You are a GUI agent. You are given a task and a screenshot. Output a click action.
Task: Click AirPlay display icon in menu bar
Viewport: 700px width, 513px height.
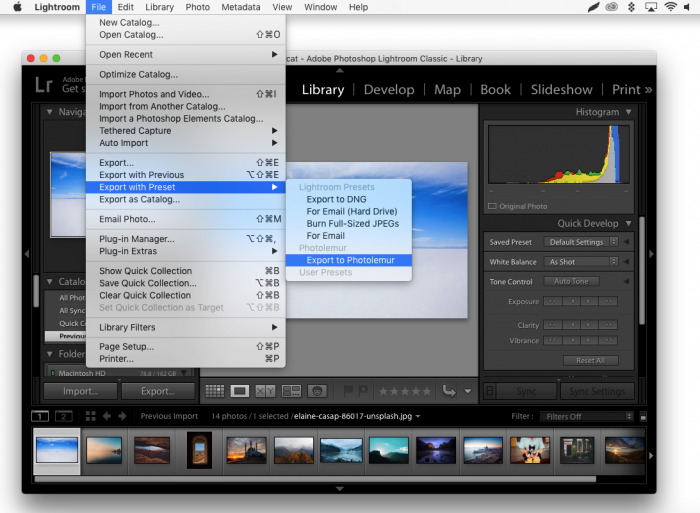pos(651,7)
